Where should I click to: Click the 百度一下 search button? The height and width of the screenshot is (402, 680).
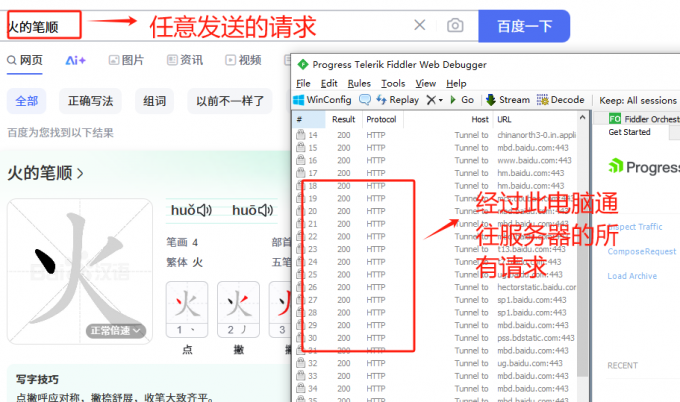tap(524, 26)
